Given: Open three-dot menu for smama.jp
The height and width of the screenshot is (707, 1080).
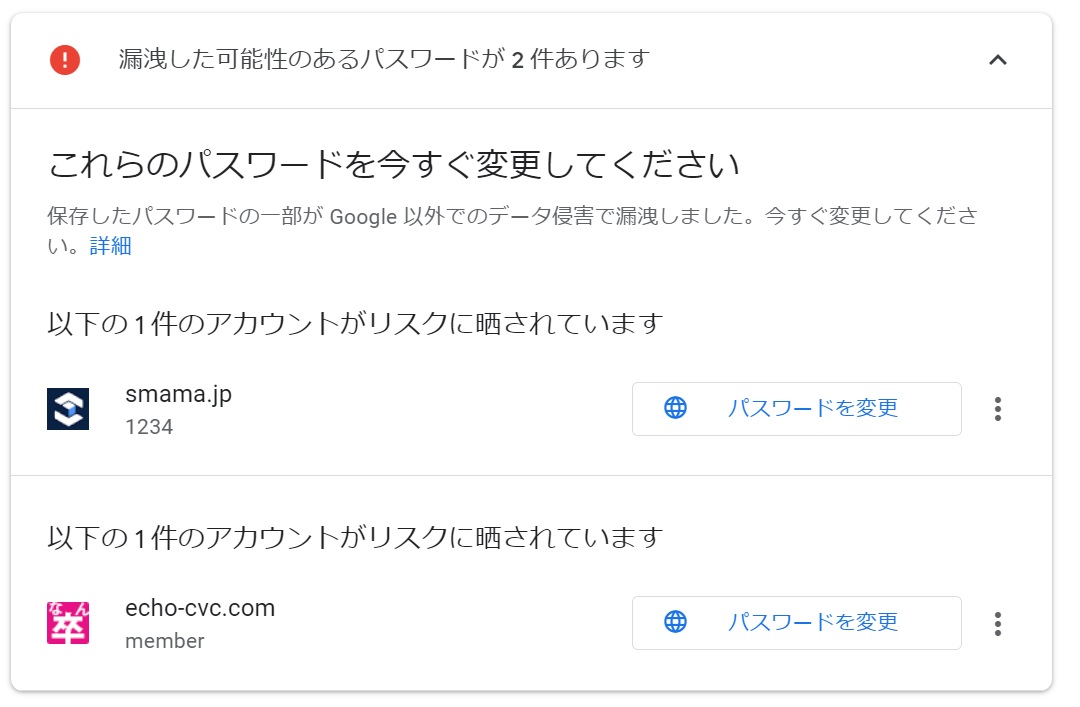Looking at the screenshot, I should tap(997, 409).
